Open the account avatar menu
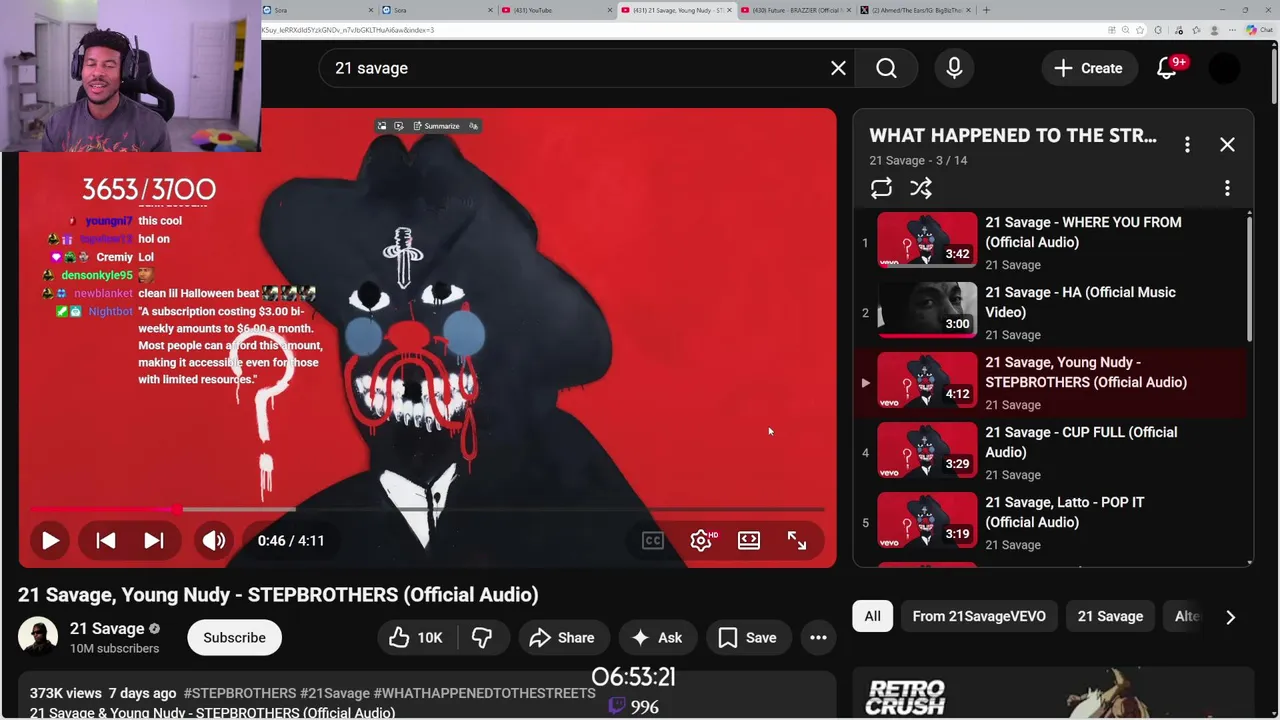 (1224, 68)
